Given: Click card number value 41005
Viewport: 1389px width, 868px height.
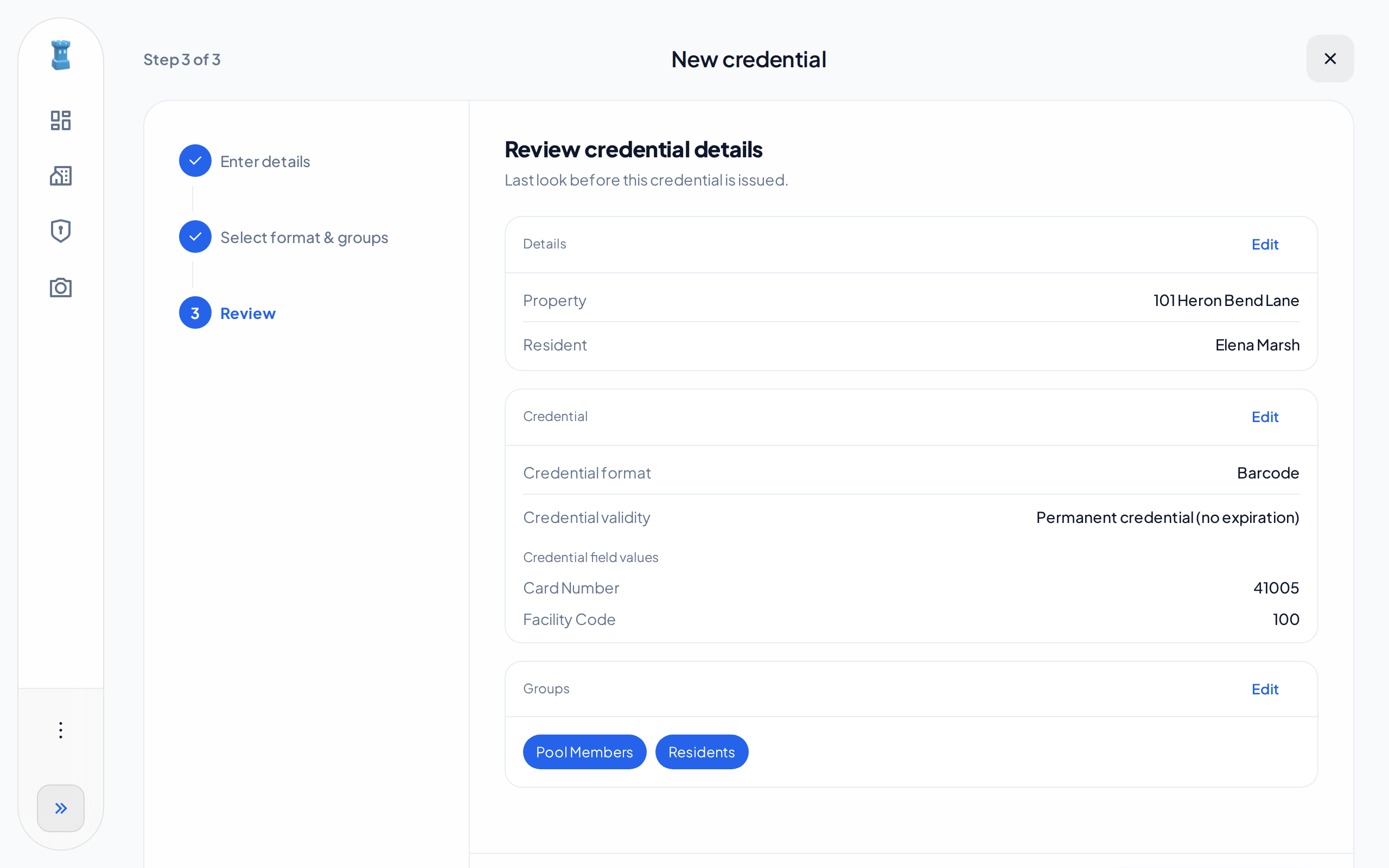Looking at the screenshot, I should click(x=1276, y=588).
